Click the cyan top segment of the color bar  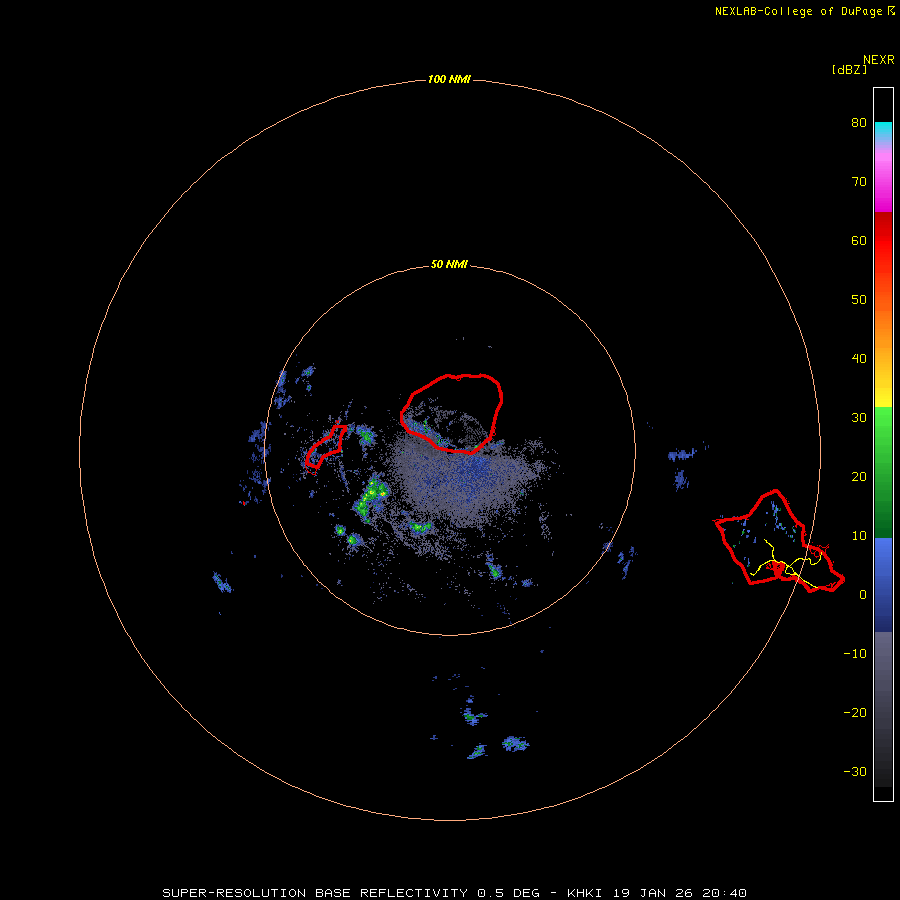(883, 129)
